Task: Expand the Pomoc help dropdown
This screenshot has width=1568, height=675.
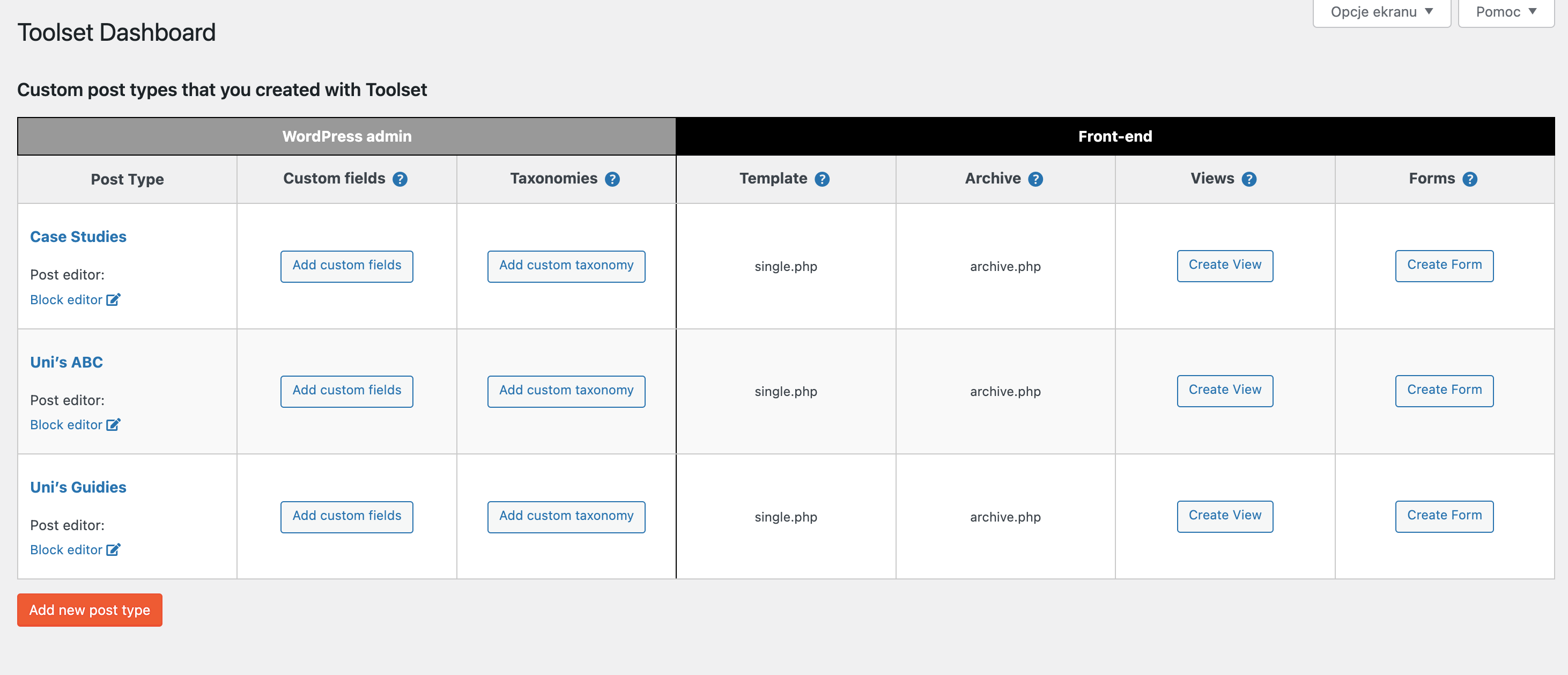Action: [1506, 12]
